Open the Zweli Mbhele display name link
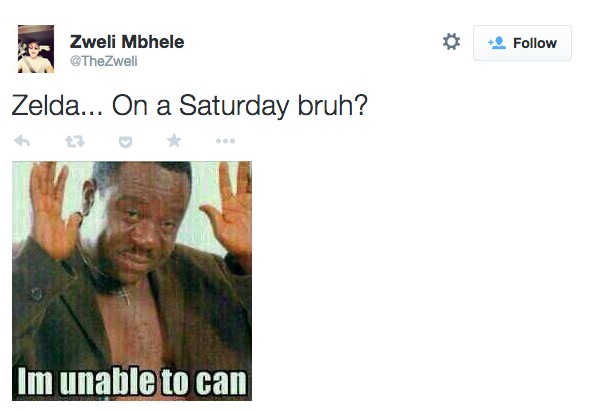 click(127, 42)
